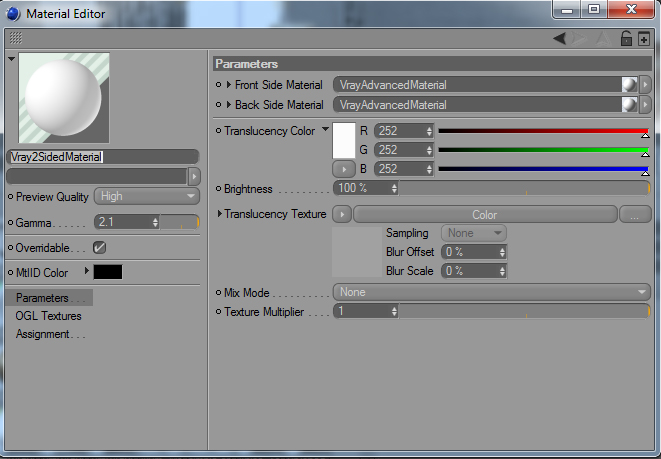Go forward with the right arrow icon
Image resolution: width=661 pixels, height=459 pixels.
580,39
